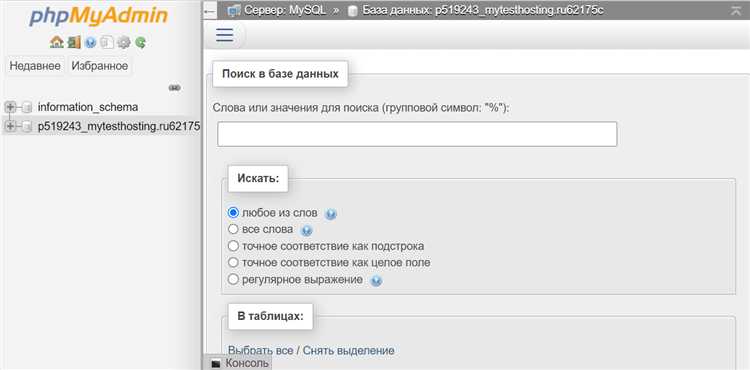
Task: Switch to 'Избранное' tab
Action: pos(100,66)
